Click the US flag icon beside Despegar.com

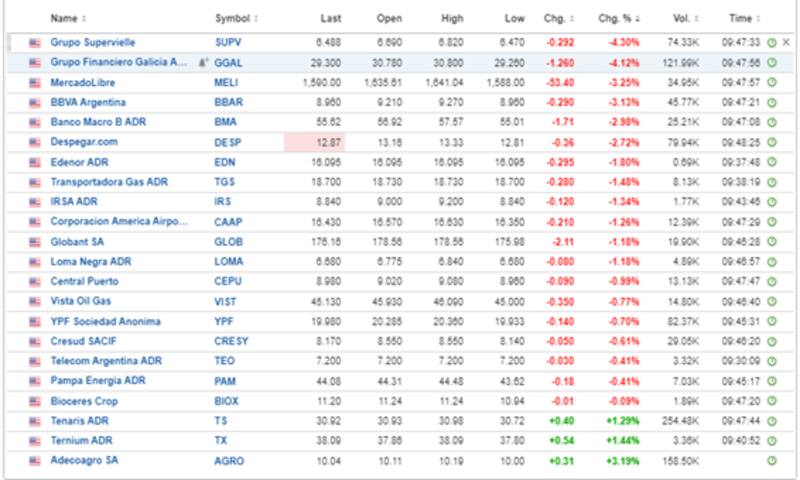[35, 142]
